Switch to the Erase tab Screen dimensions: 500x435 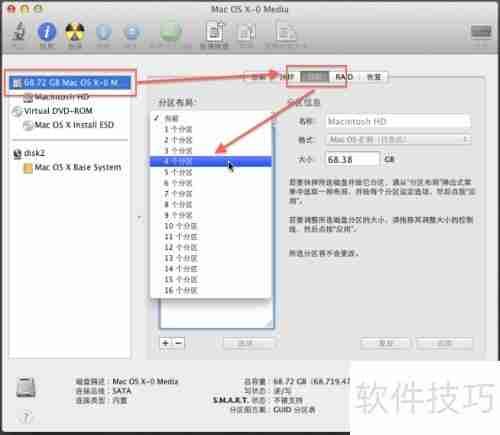point(287,77)
